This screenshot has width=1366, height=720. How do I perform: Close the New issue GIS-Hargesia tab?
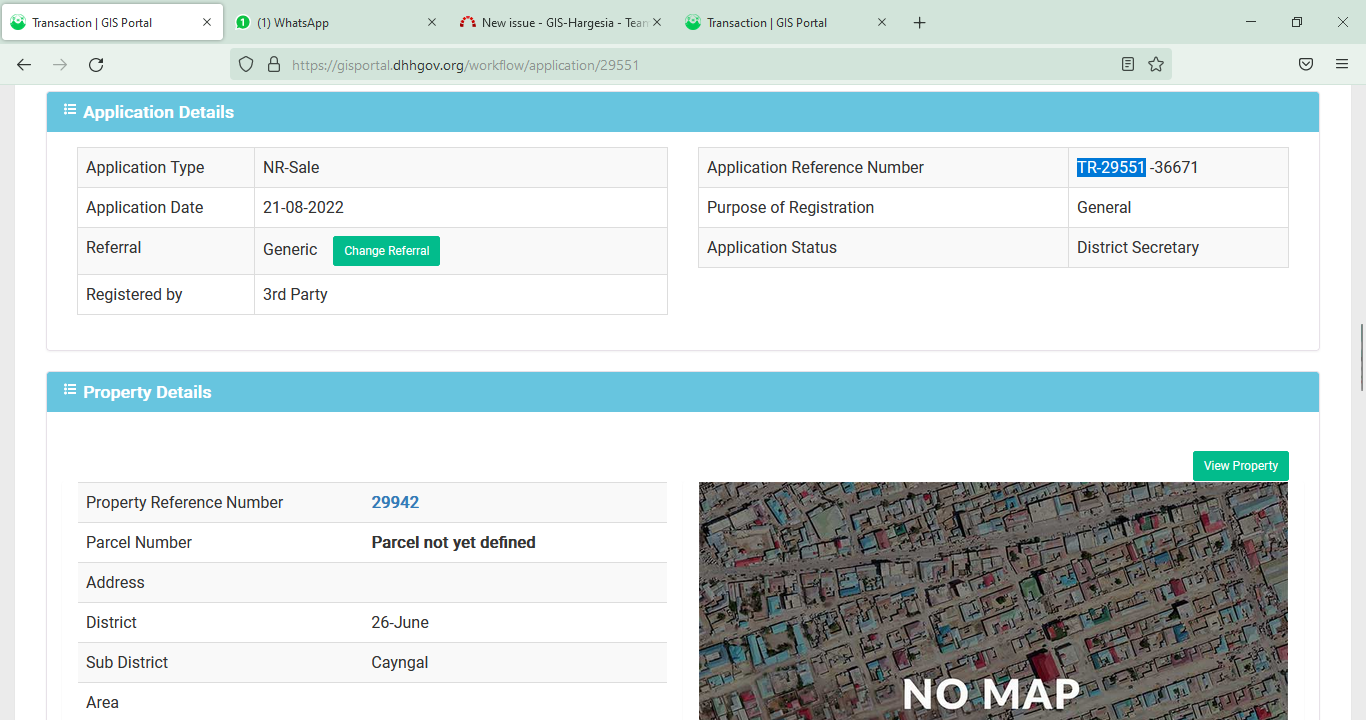pos(657,22)
